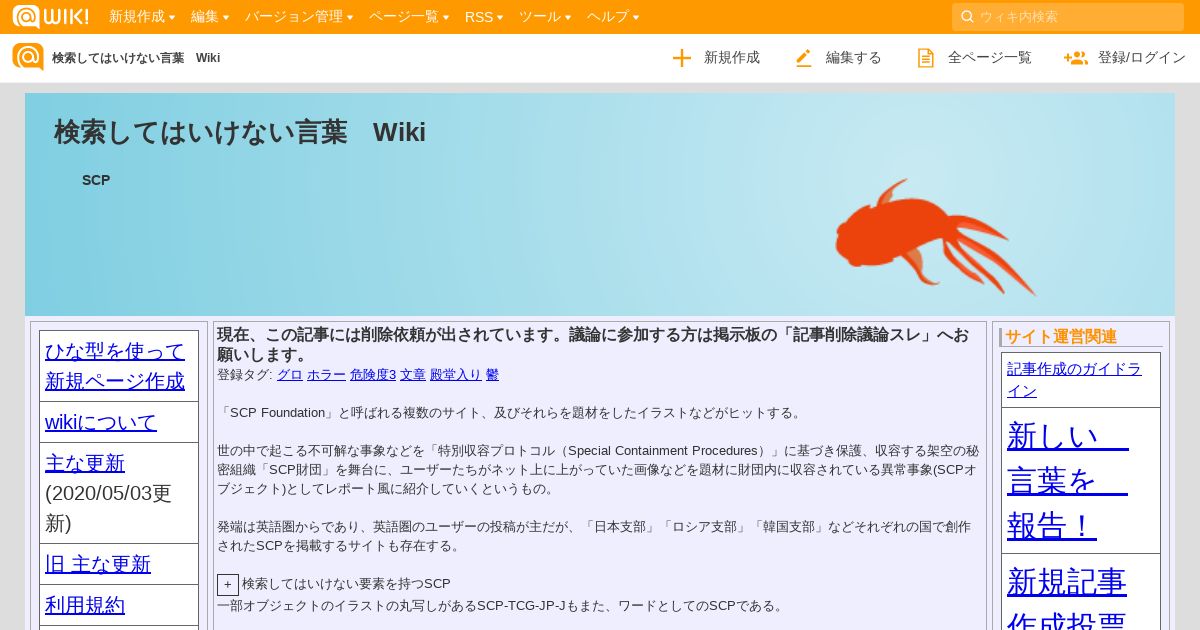Viewport: 1200px width, 630px height.
Task: Click the 登録タグ: label
Action: (245, 375)
